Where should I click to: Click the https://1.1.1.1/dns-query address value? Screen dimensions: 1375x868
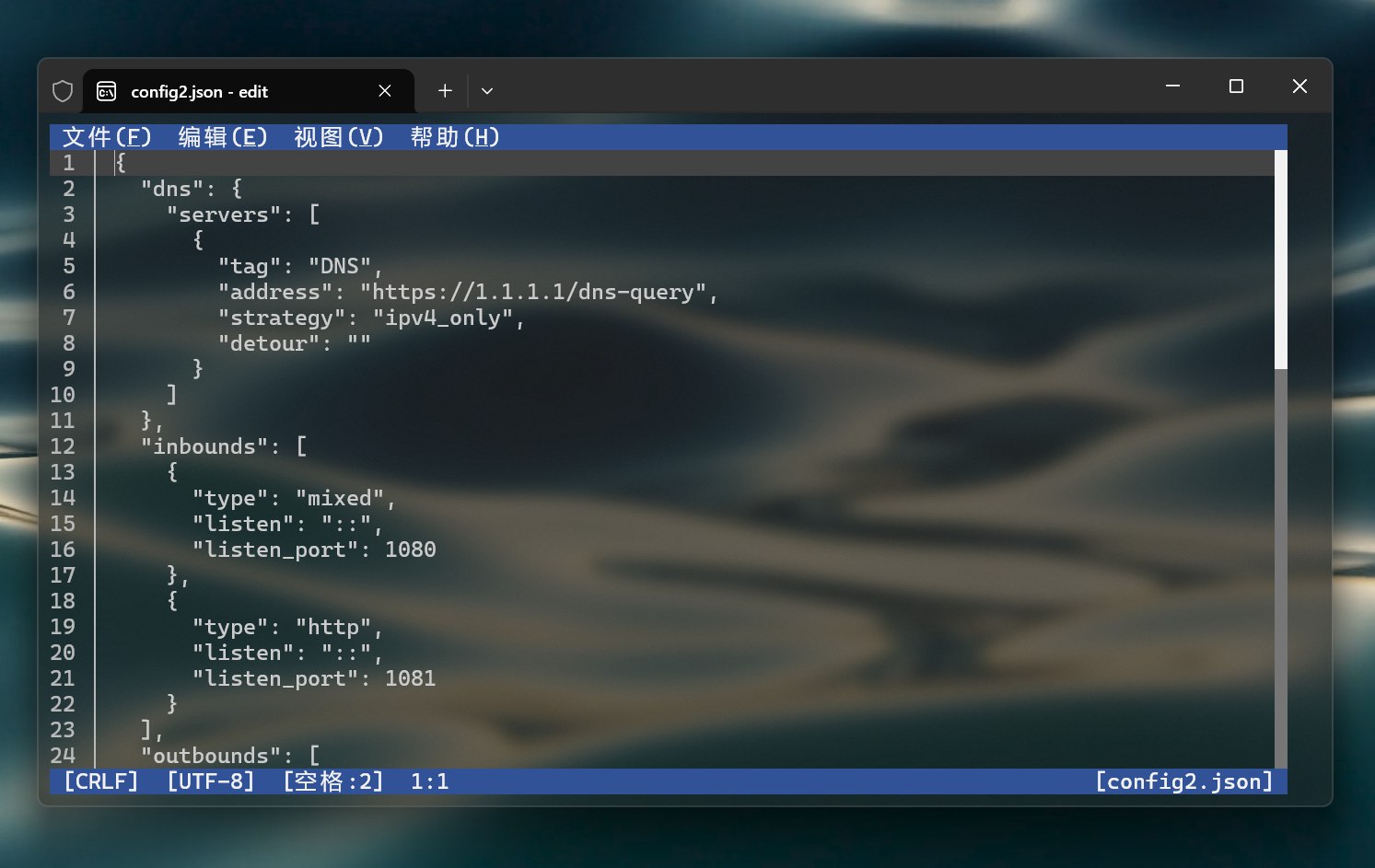click(533, 292)
